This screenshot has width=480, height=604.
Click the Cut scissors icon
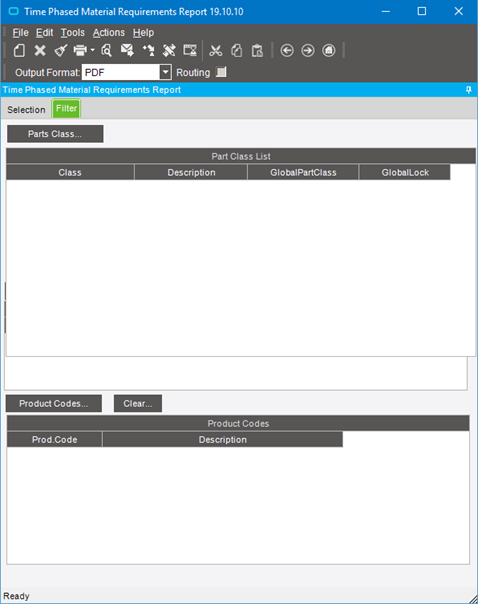[x=215, y=50]
